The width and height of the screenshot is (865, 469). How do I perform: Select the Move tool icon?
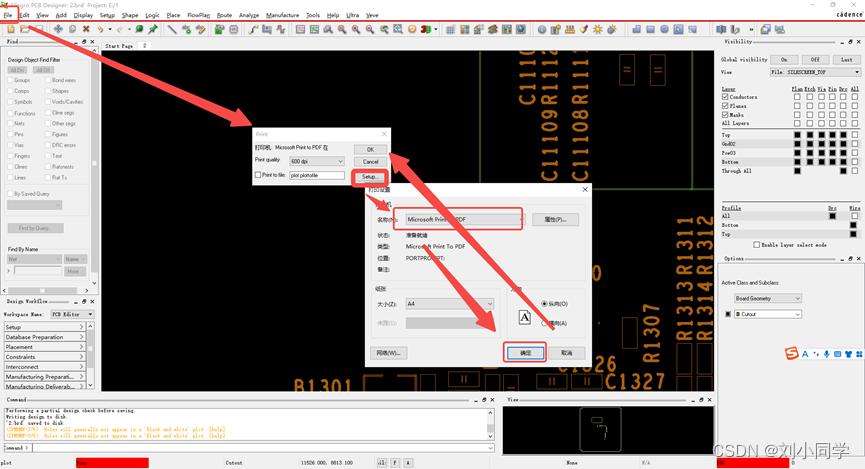[x=58, y=30]
